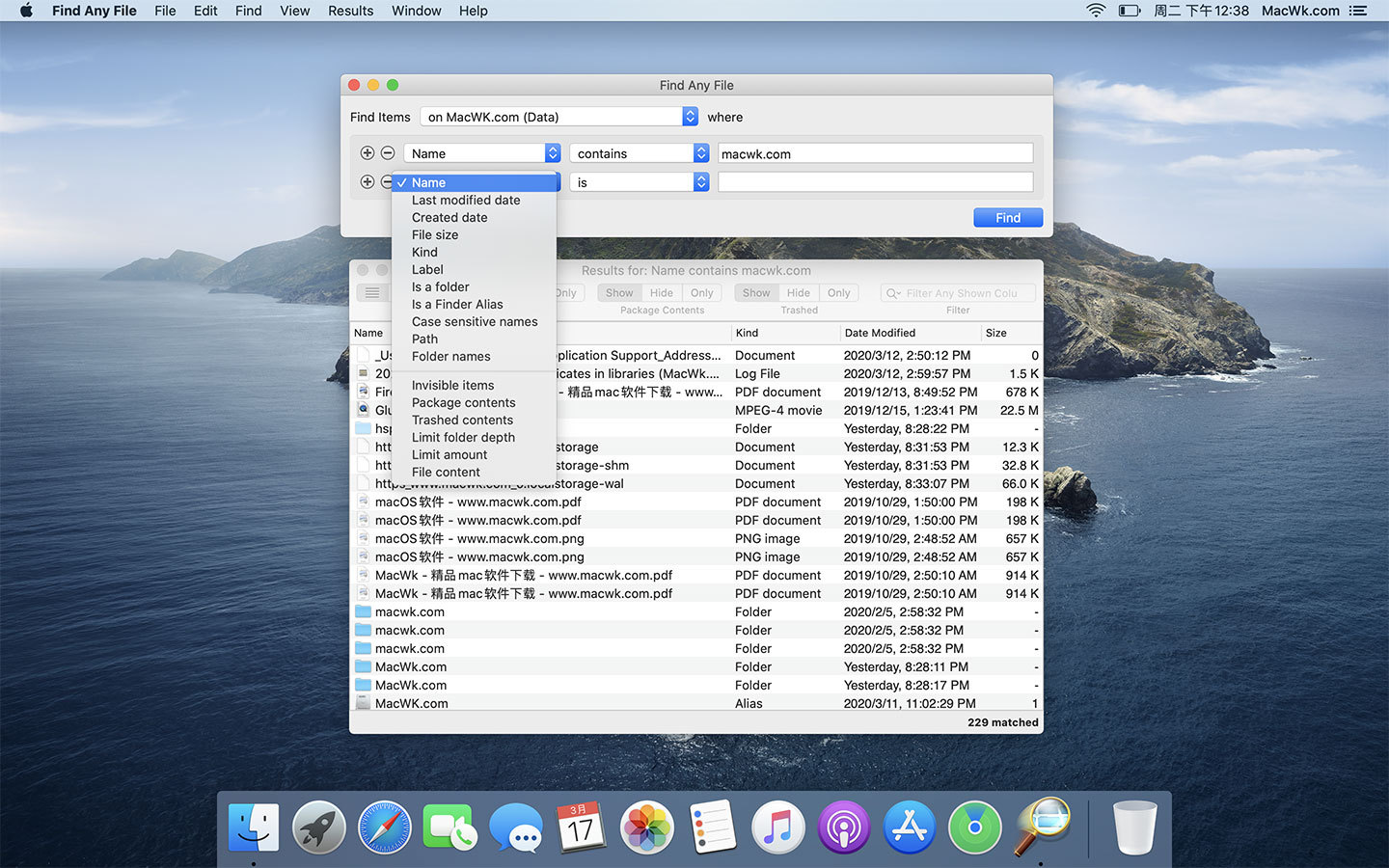Toggle Show for Trashed results
Viewport: 1389px width, 868px height.
pyautogui.click(x=756, y=293)
